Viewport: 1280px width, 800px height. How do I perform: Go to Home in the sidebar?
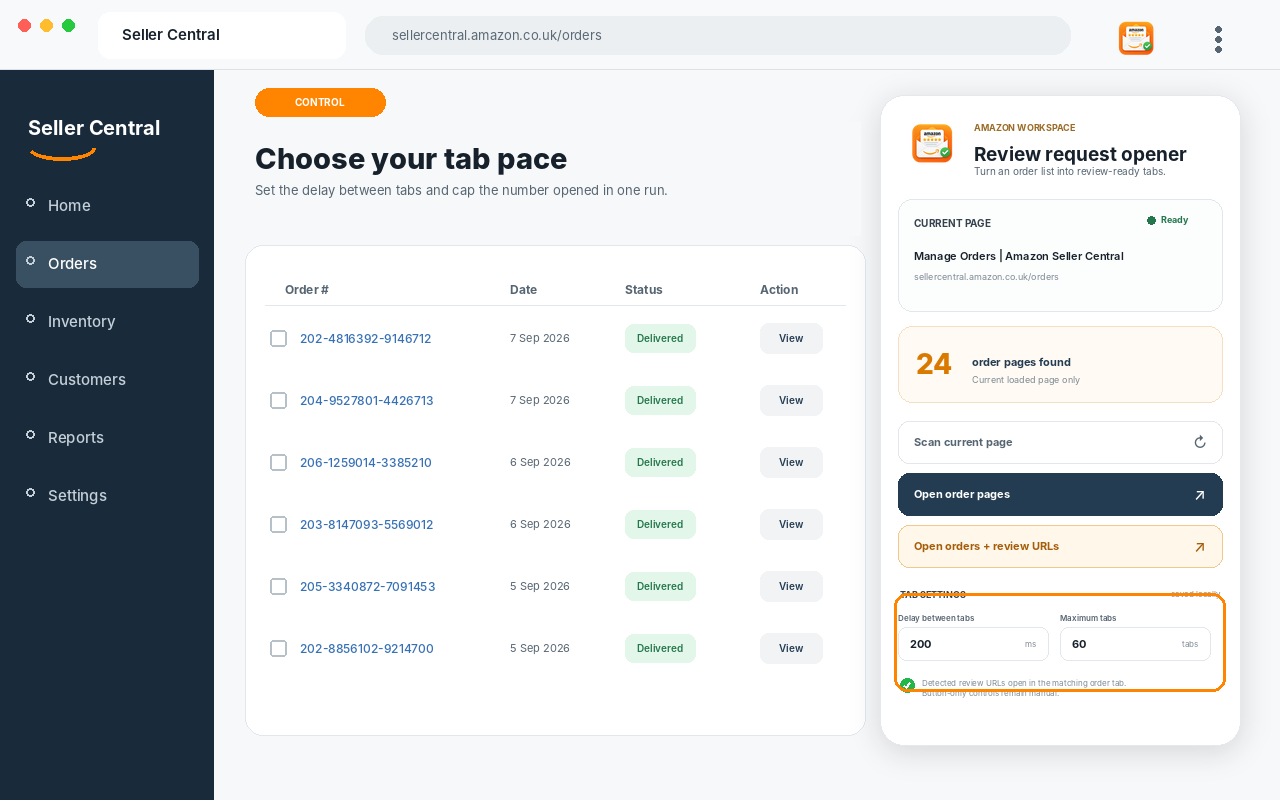click(x=107, y=206)
